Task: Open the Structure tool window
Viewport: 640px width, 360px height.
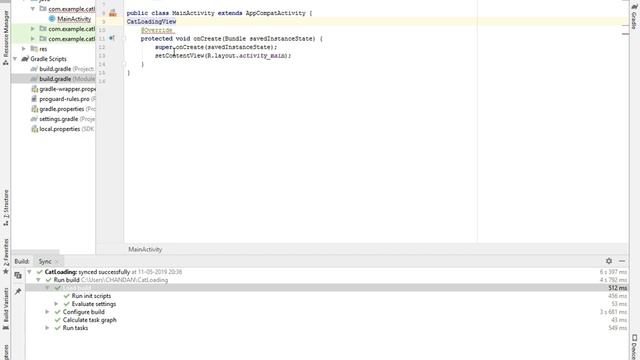Action: point(6,208)
